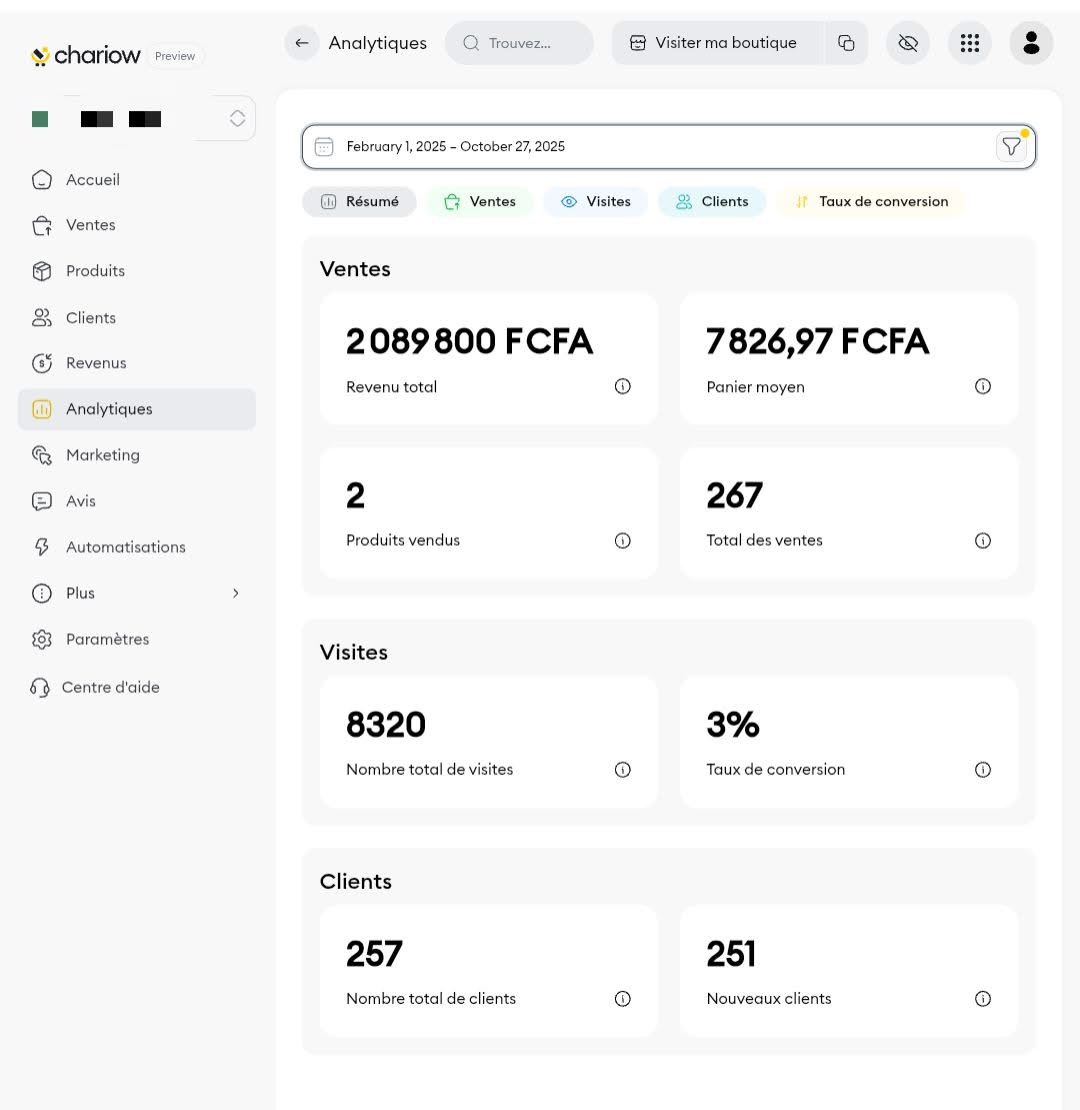The height and width of the screenshot is (1110, 1080).
Task: Click the info icon for Panier moyen
Action: [983, 386]
